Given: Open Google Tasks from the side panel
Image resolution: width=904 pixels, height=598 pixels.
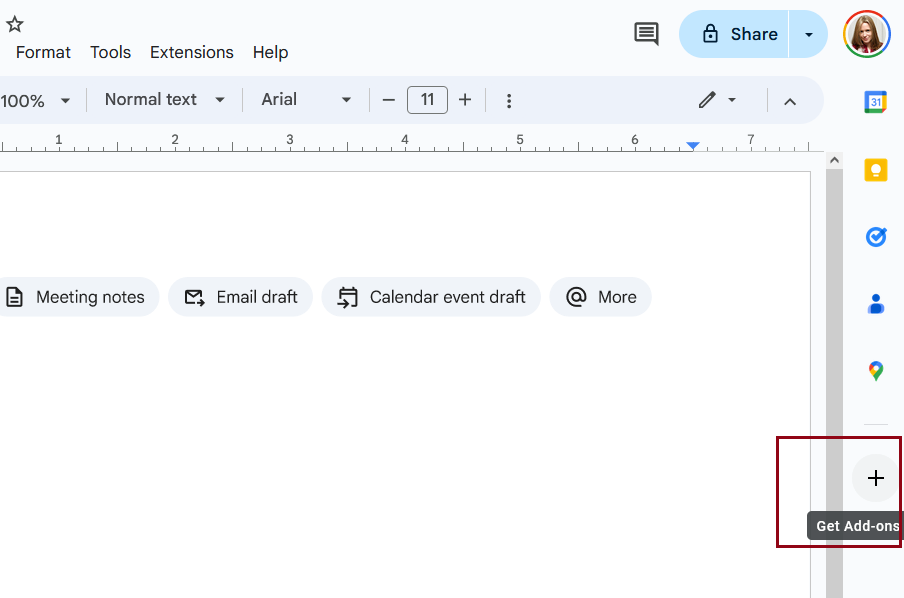Looking at the screenshot, I should click(876, 237).
